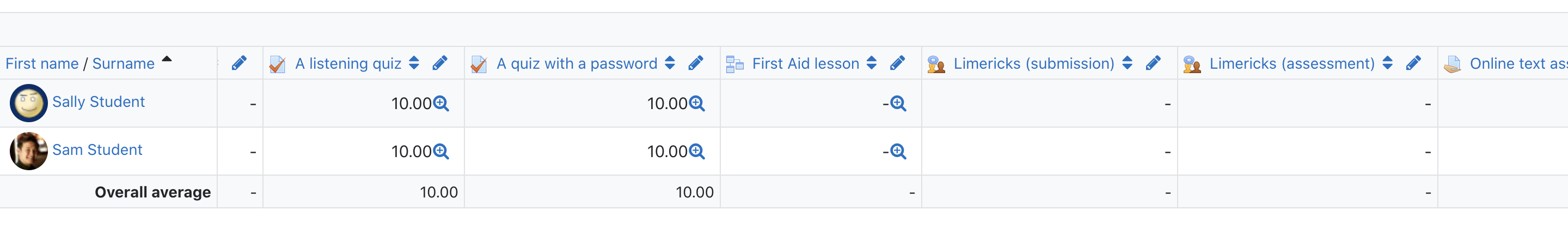The height and width of the screenshot is (240, 1568).
Task: View Sam's quiz with a password grade analysis
Action: 697,152
